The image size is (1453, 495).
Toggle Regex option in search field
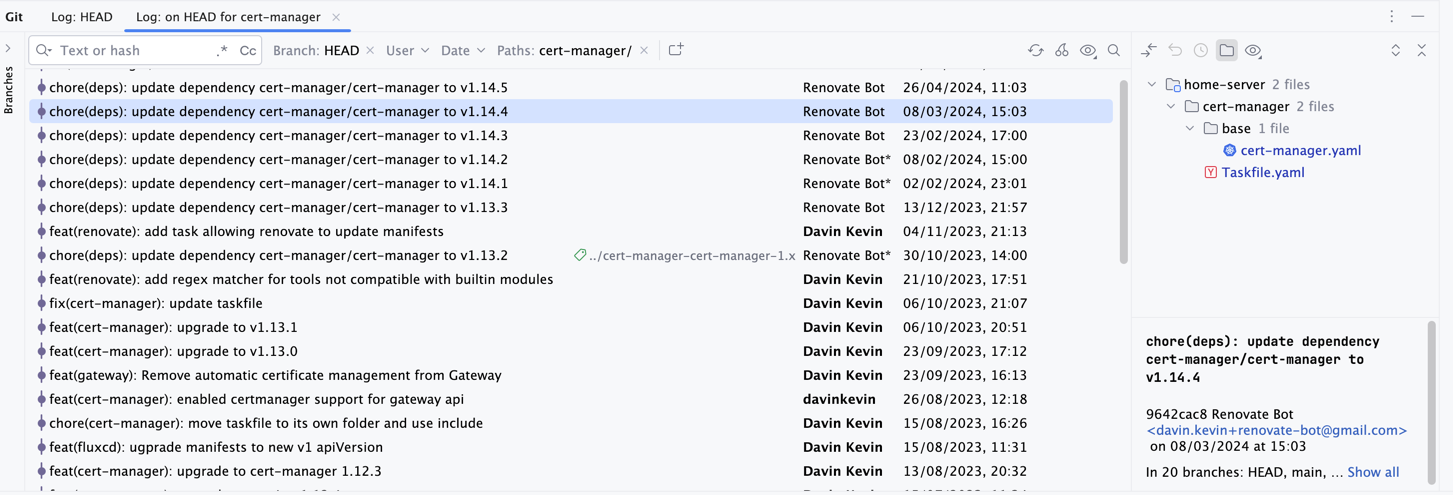(222, 50)
